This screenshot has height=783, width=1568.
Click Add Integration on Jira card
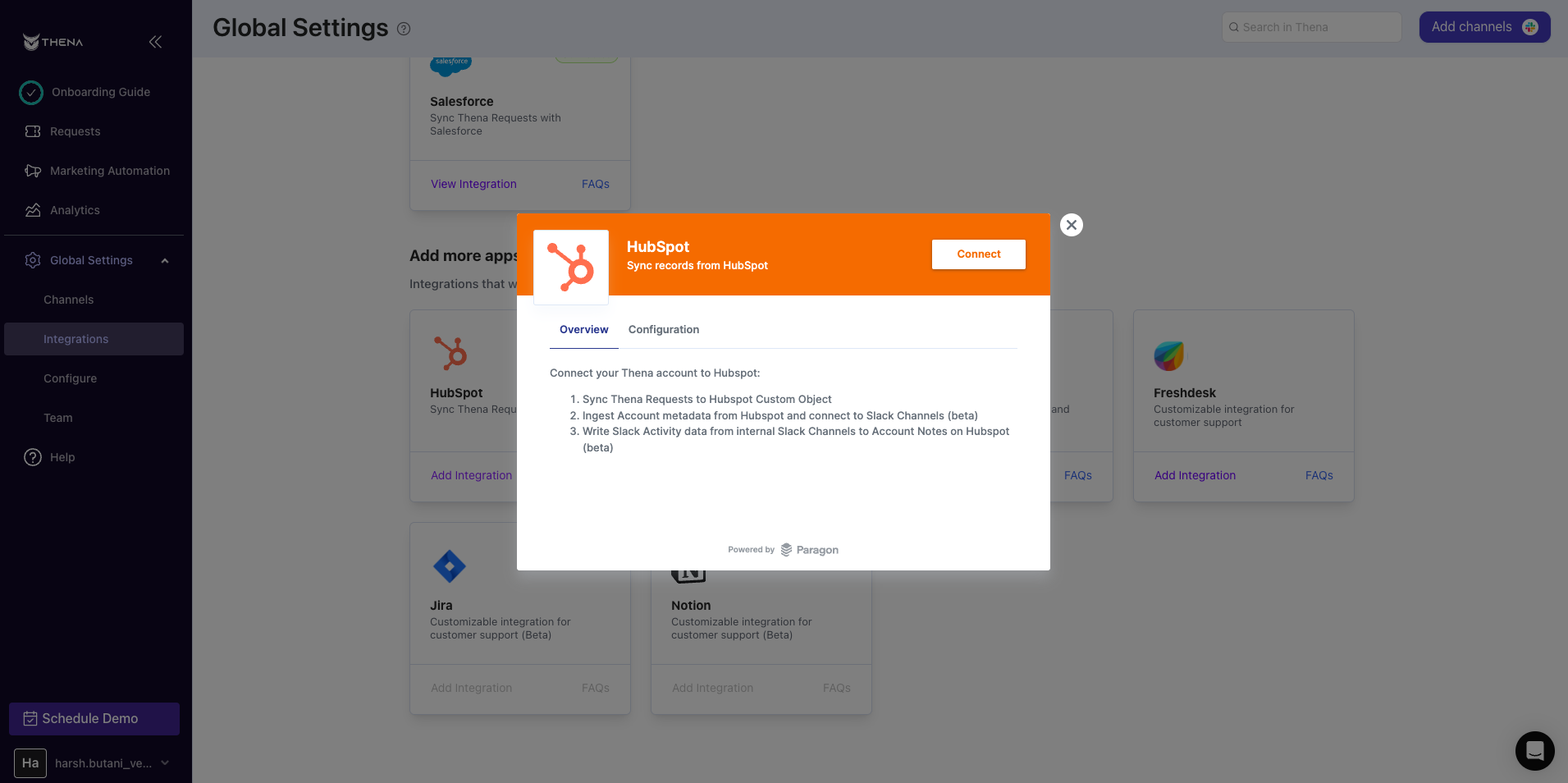tap(471, 688)
